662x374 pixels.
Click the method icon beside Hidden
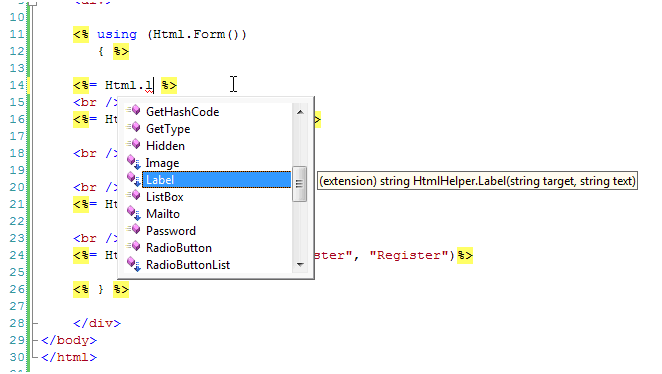134,144
